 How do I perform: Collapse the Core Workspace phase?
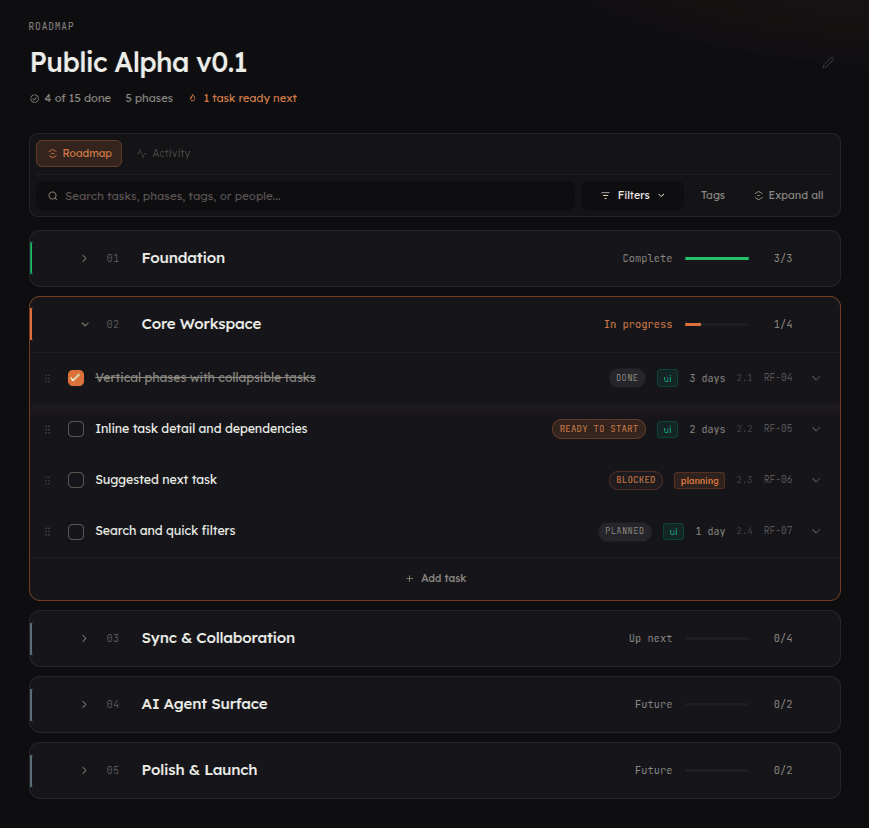[84, 324]
